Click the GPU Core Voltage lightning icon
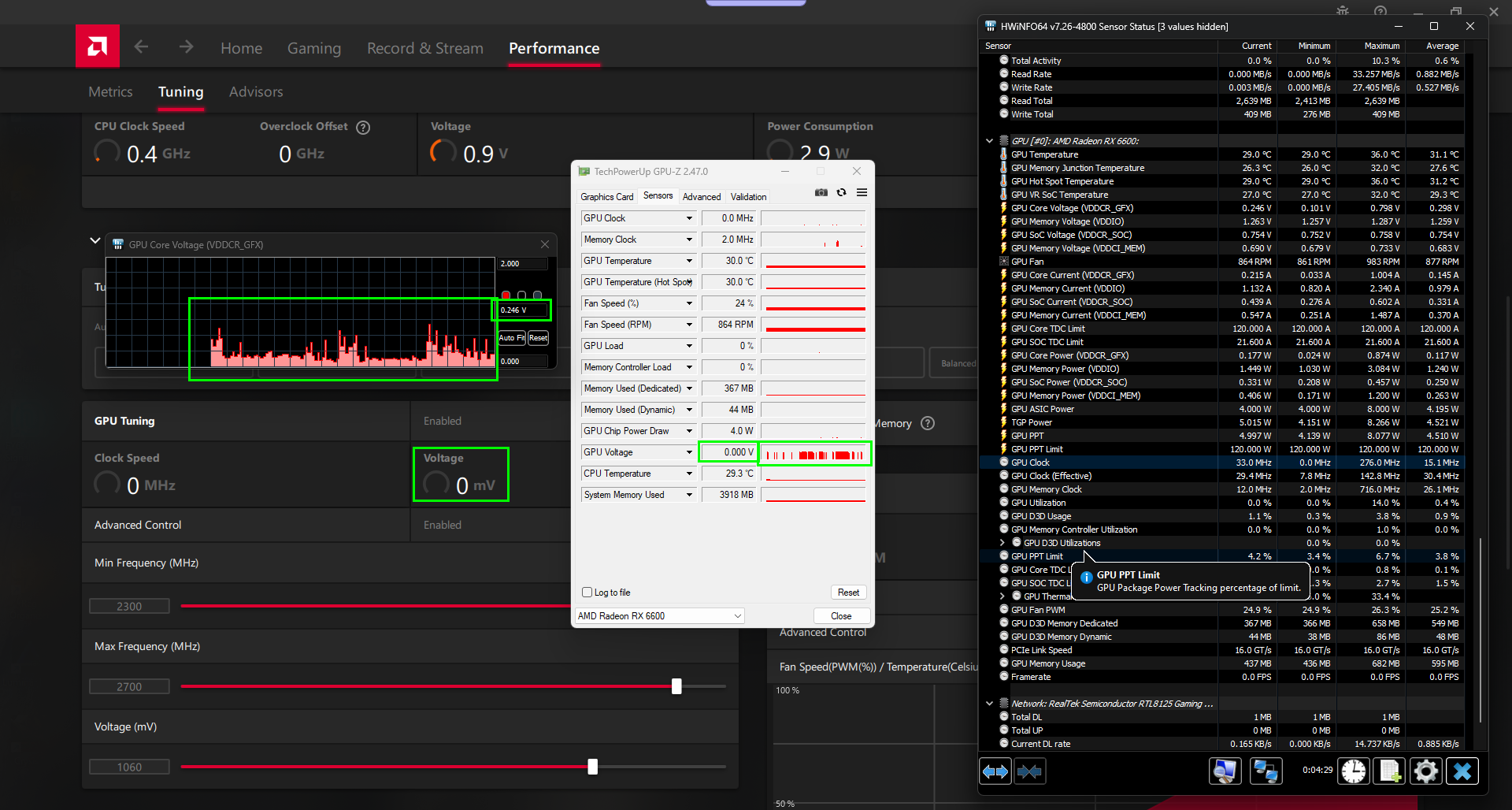1512x810 pixels. click(1004, 208)
